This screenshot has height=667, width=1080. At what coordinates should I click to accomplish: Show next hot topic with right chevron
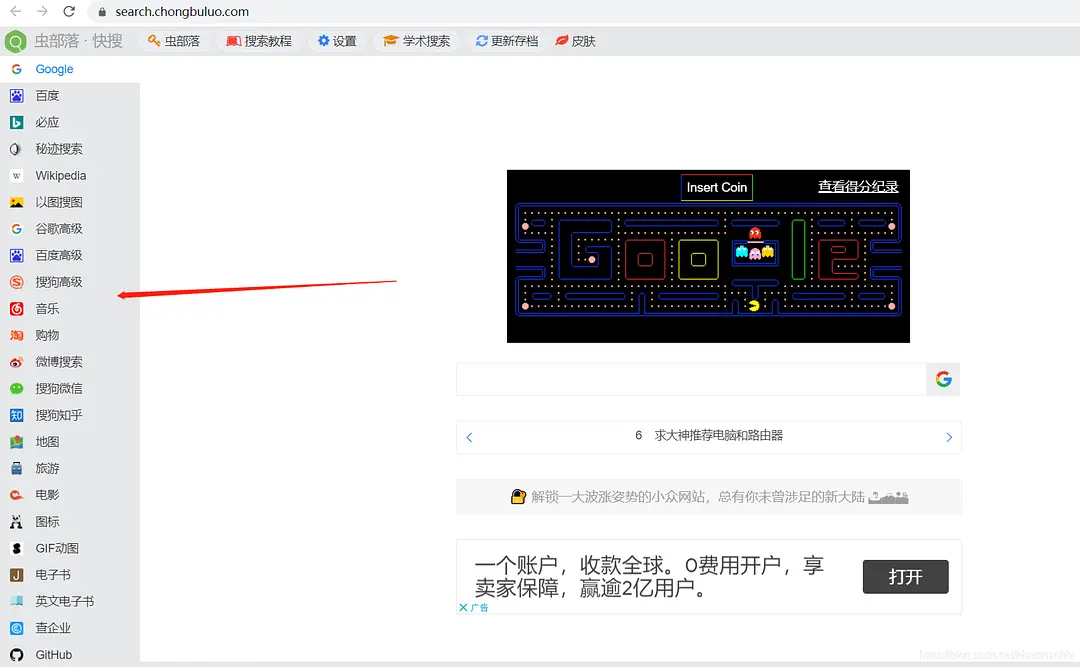(949, 437)
